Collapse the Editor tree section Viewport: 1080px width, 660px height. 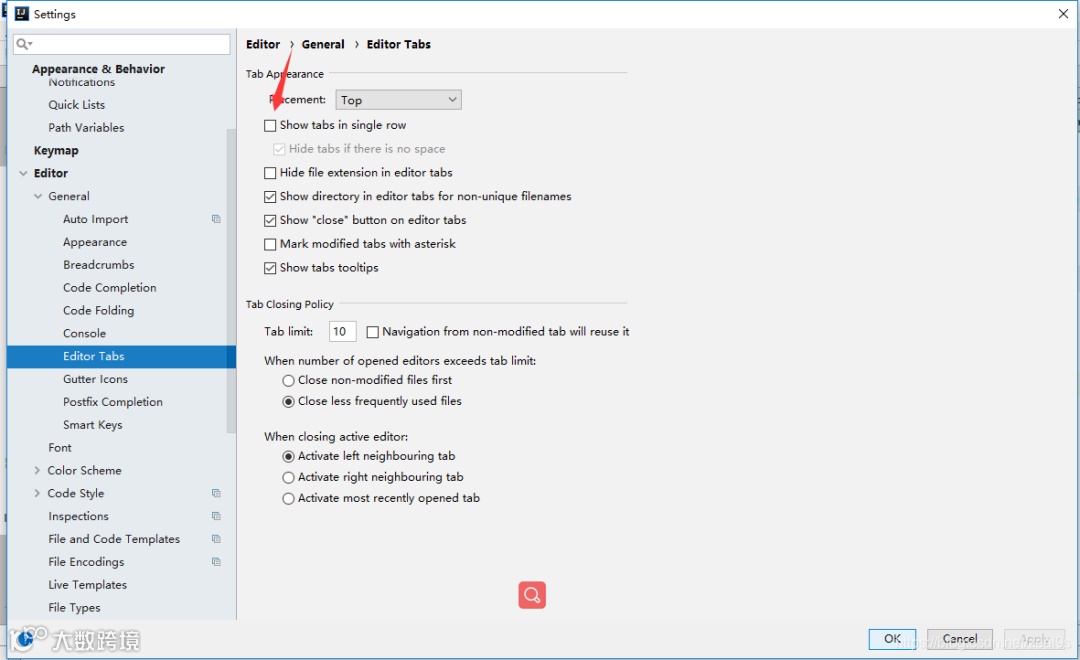(x=23, y=173)
